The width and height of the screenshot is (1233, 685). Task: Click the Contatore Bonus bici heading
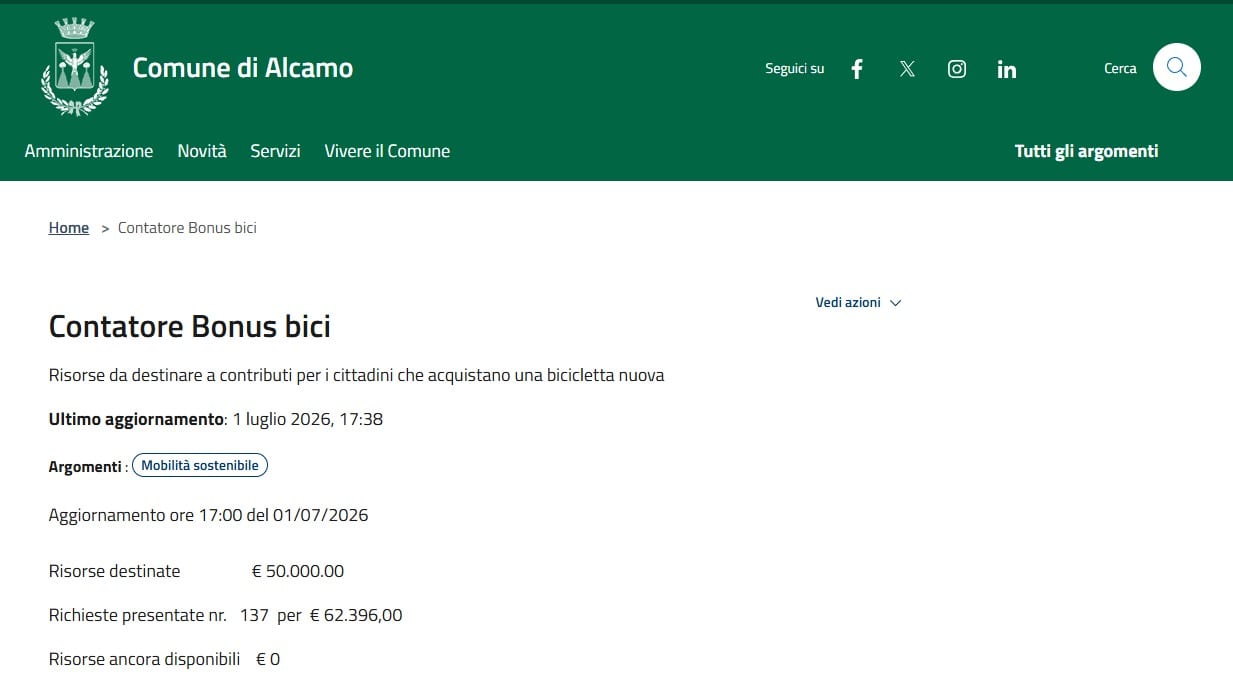tap(190, 326)
